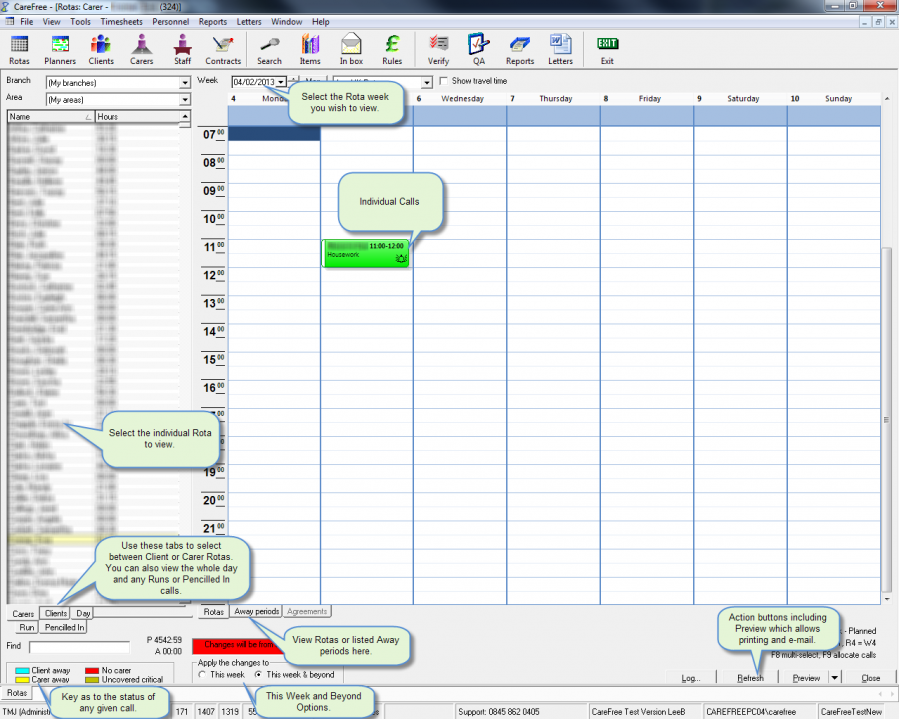Click the Refresh button
This screenshot has height=719, width=899.
pos(750,677)
